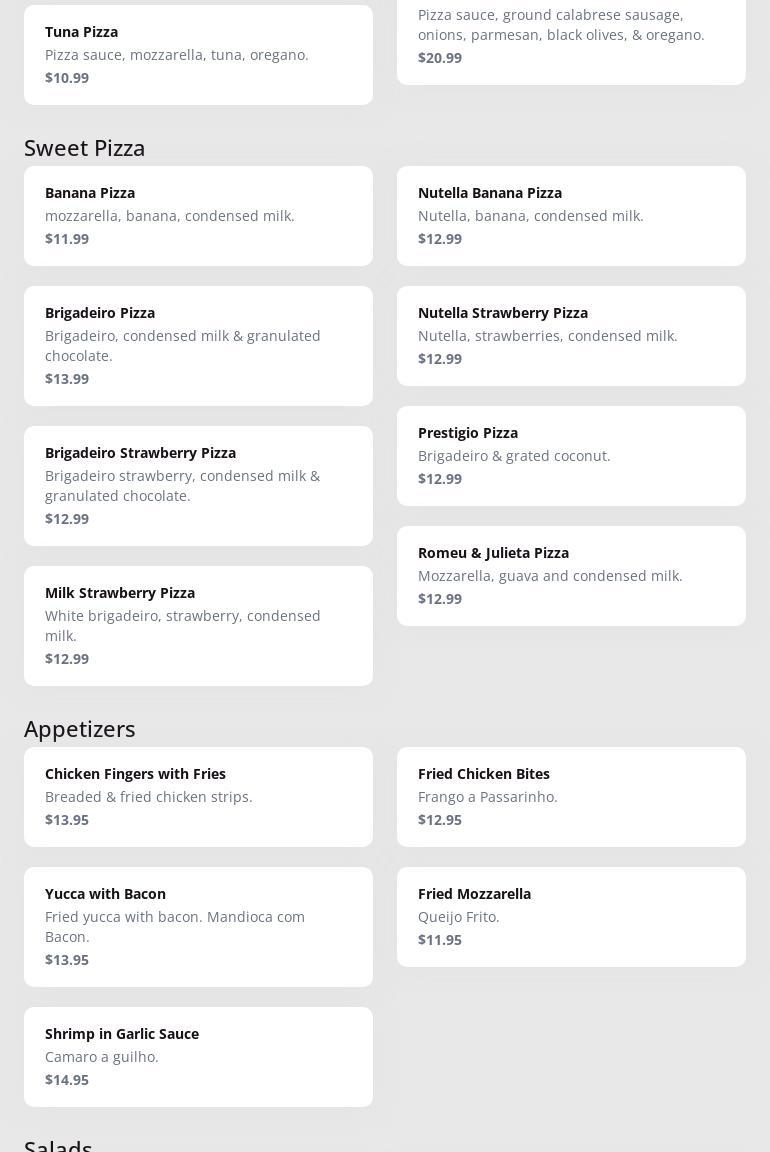Choose Nutella Banana Pizza

(x=571, y=215)
